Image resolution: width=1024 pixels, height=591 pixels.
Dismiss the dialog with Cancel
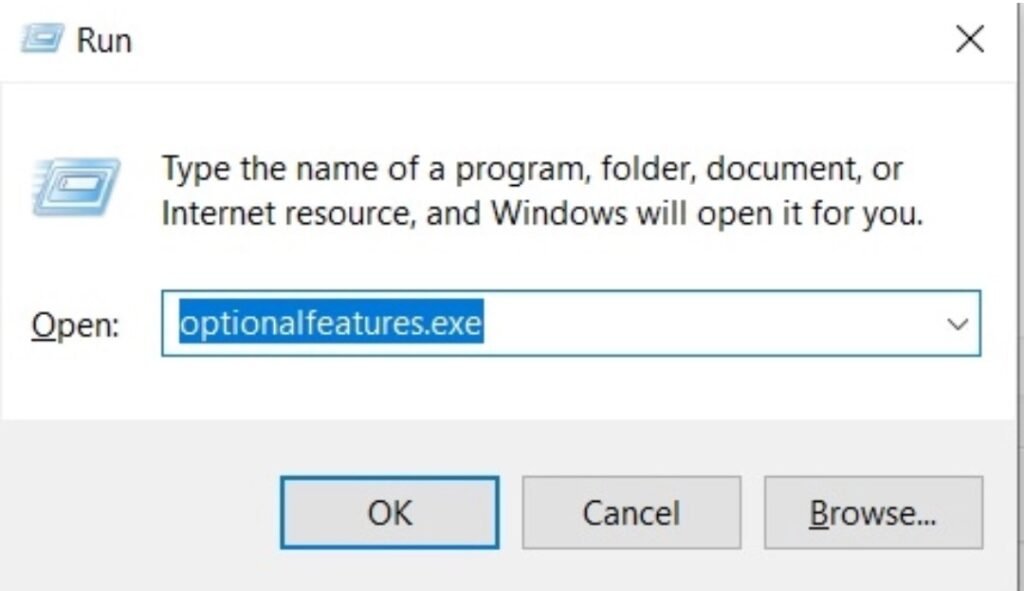click(631, 513)
